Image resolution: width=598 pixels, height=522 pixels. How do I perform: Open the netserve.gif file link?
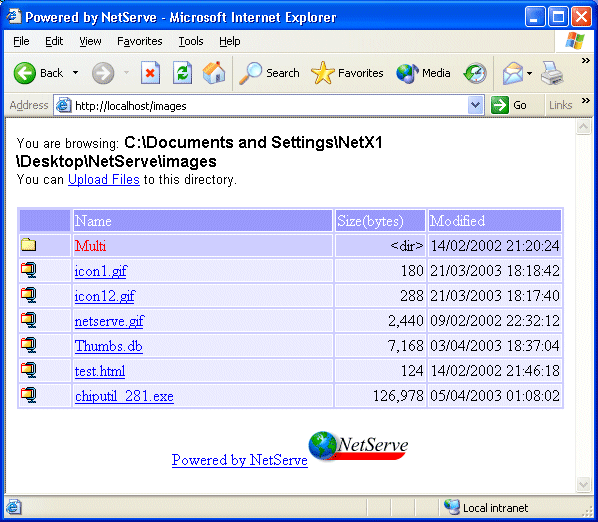(x=109, y=321)
